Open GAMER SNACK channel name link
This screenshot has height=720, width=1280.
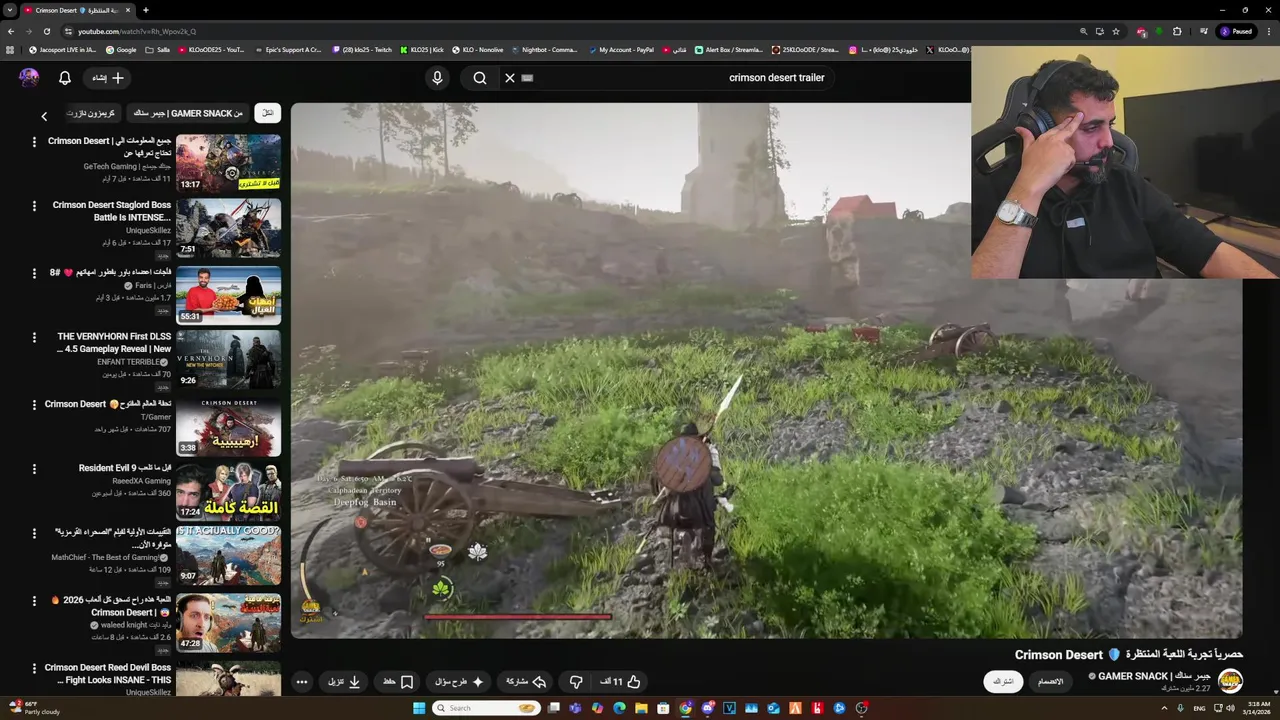[x=1154, y=676]
